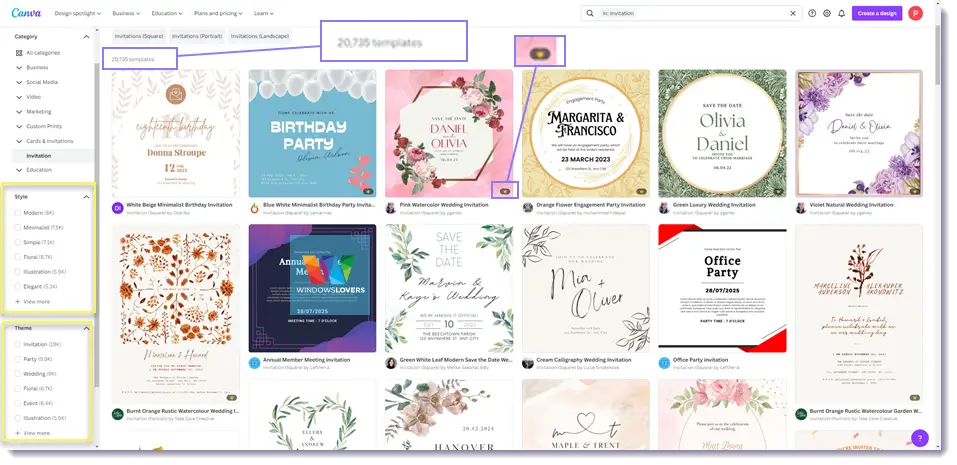Image resolution: width=957 pixels, height=465 pixels.
Task: Click crown badge on Blue White Birthday Party thumbnail
Action: point(368,191)
